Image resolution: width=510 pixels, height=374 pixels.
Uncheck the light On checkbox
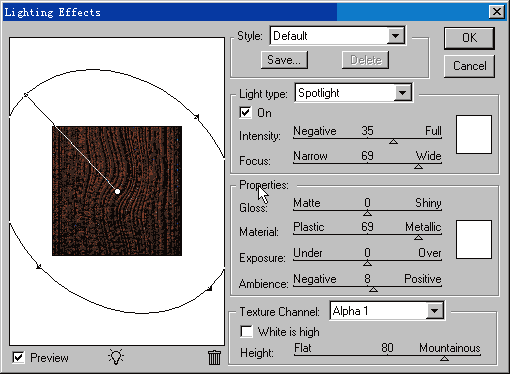pyautogui.click(x=245, y=113)
